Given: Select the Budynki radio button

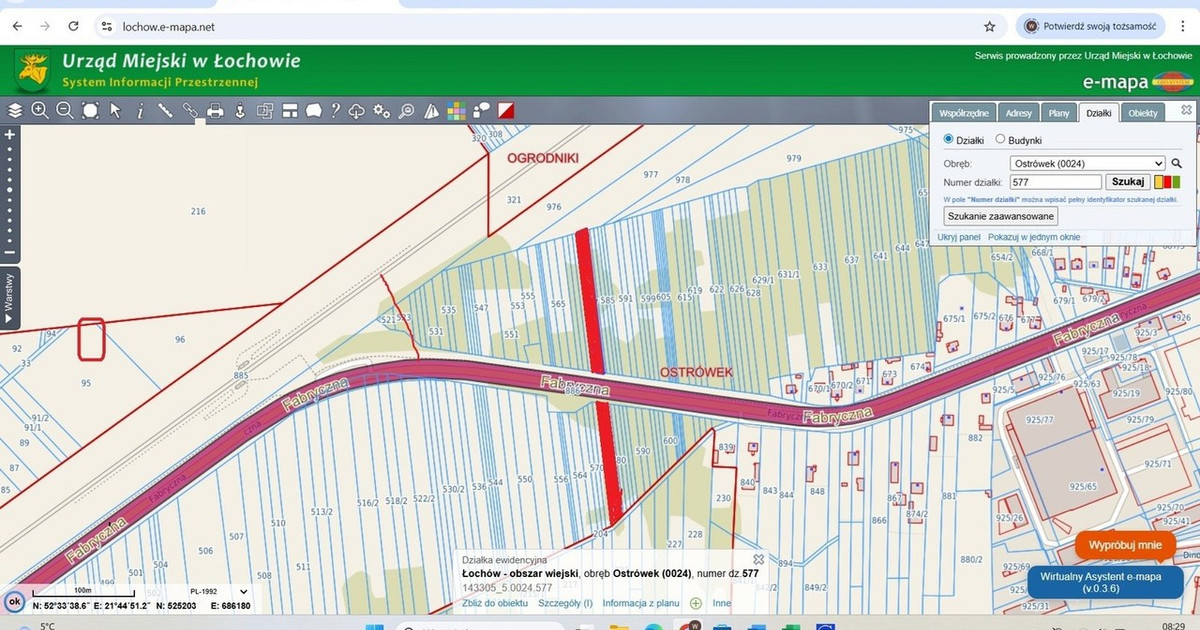Looking at the screenshot, I should [1000, 140].
